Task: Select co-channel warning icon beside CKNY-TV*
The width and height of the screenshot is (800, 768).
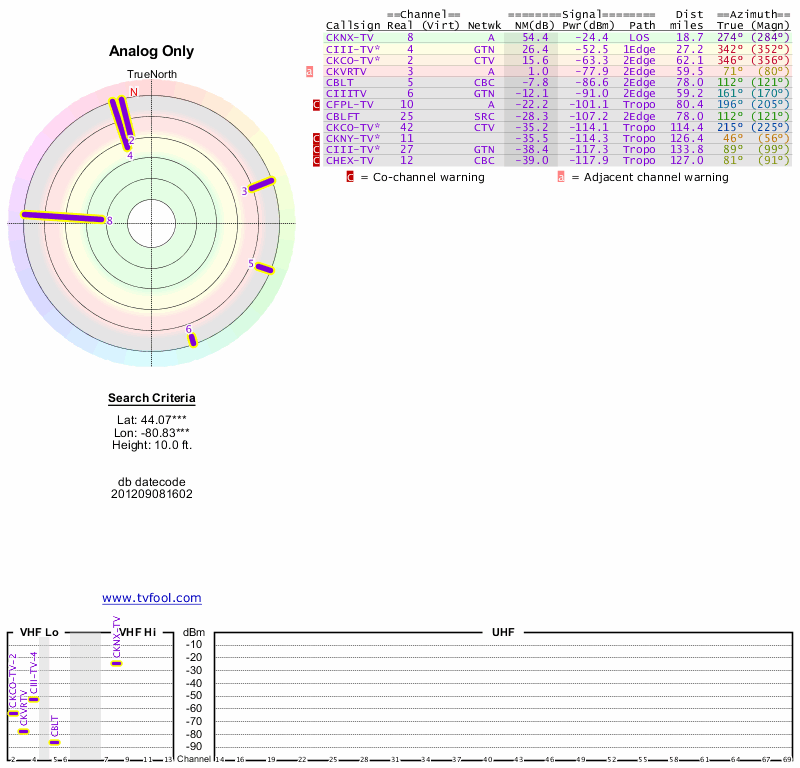Action: coord(317,138)
